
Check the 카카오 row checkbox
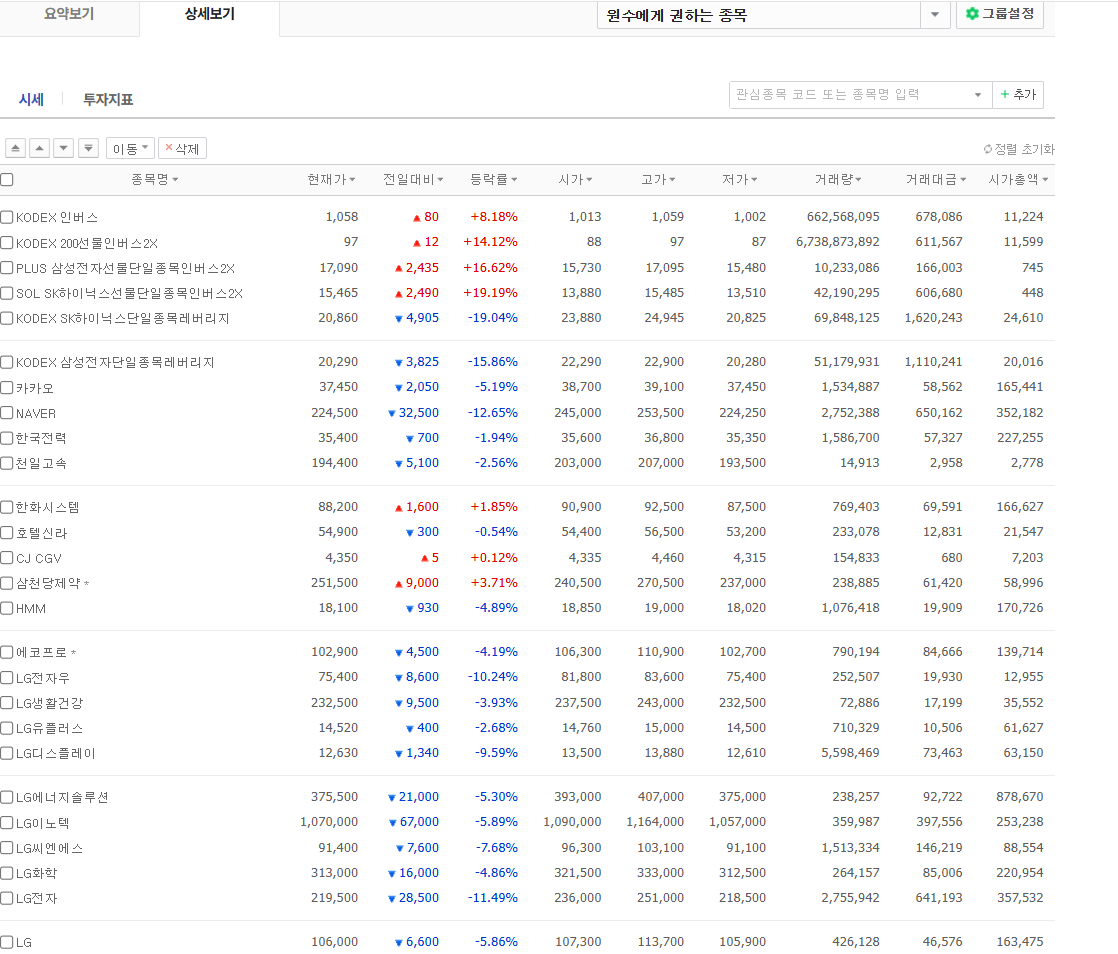point(7,387)
